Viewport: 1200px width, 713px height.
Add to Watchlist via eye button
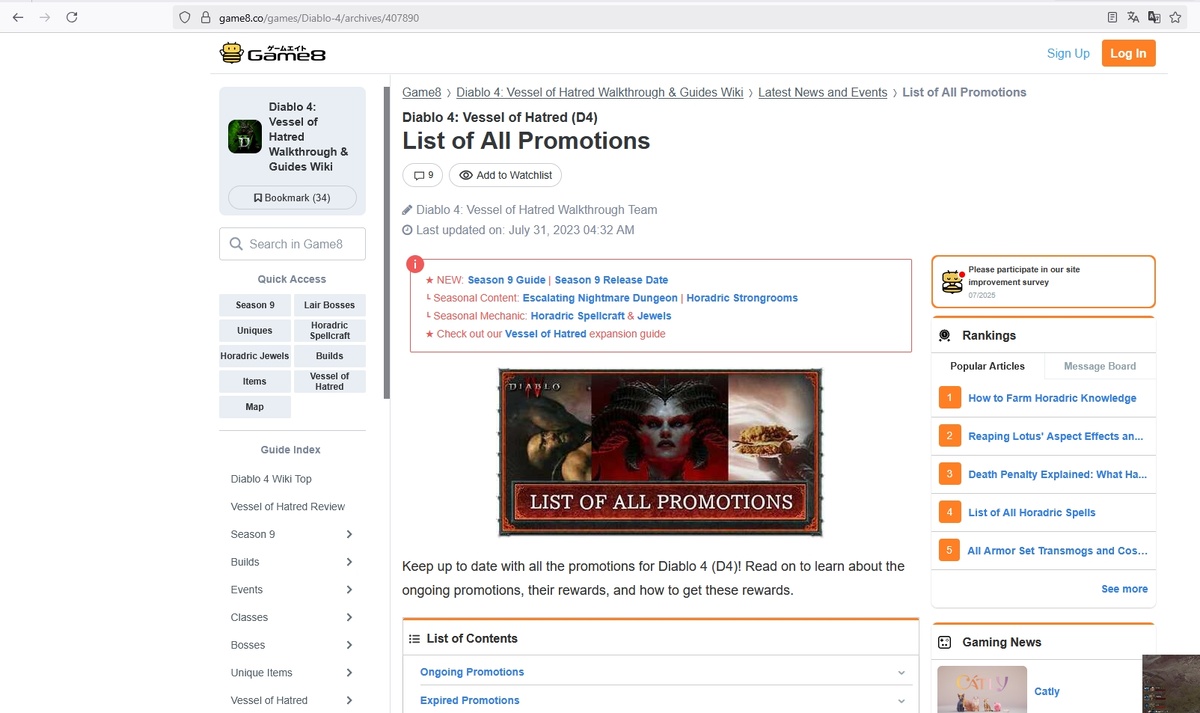505,175
